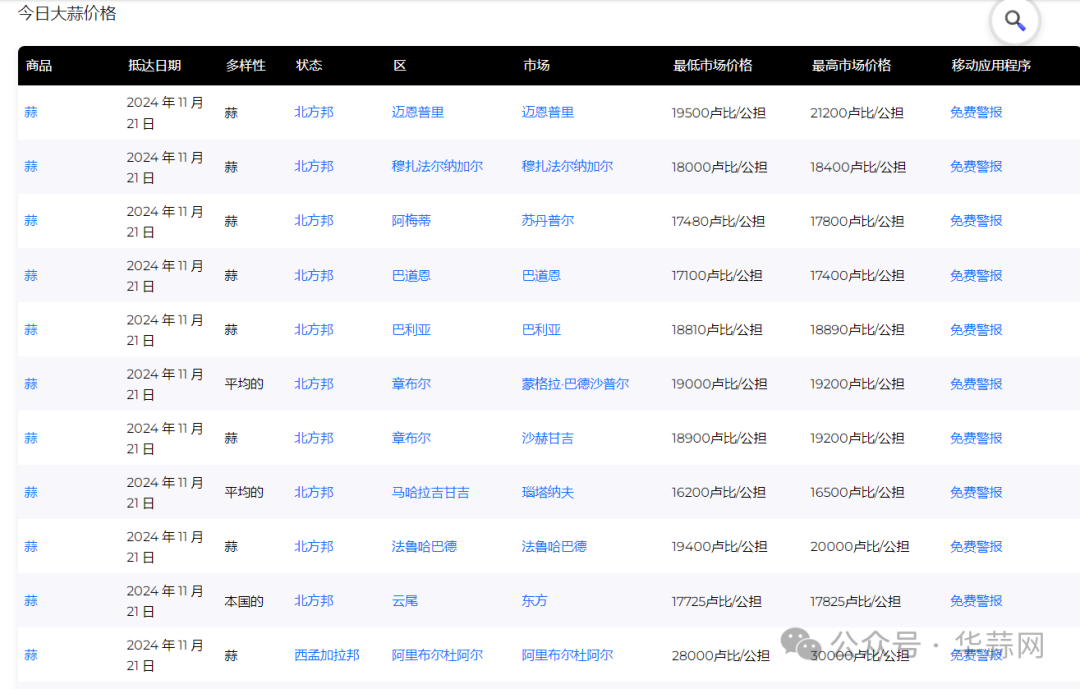
Task: Open the 阿梅蒂 district link
Action: click(x=411, y=220)
